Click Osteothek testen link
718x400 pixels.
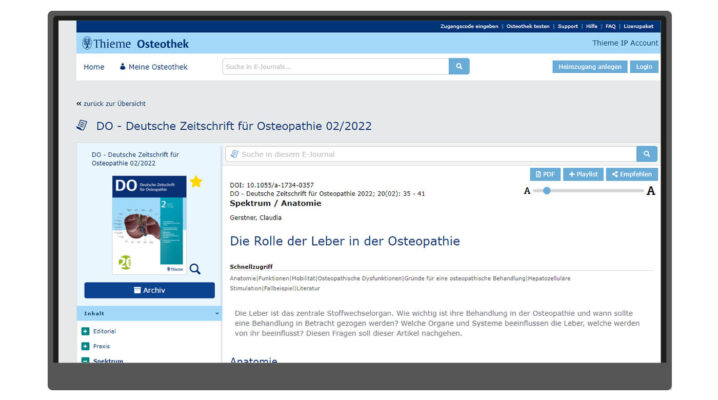[x=528, y=26]
